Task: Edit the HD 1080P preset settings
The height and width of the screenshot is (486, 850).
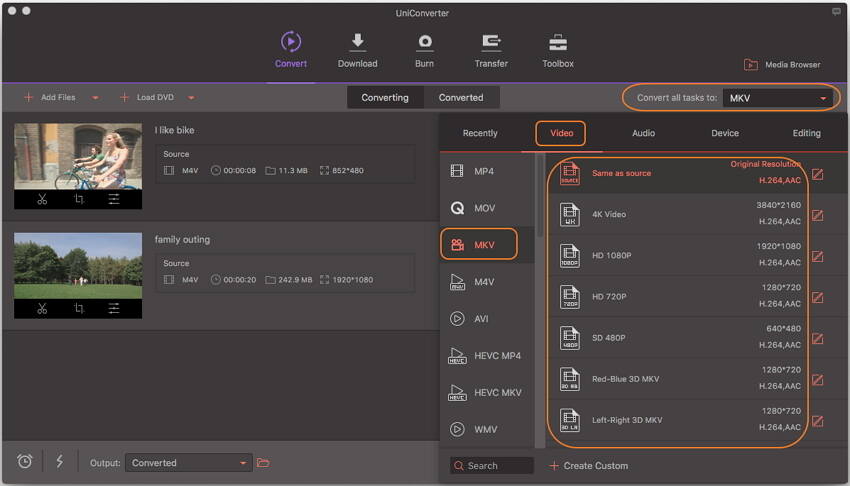Action: click(x=817, y=256)
